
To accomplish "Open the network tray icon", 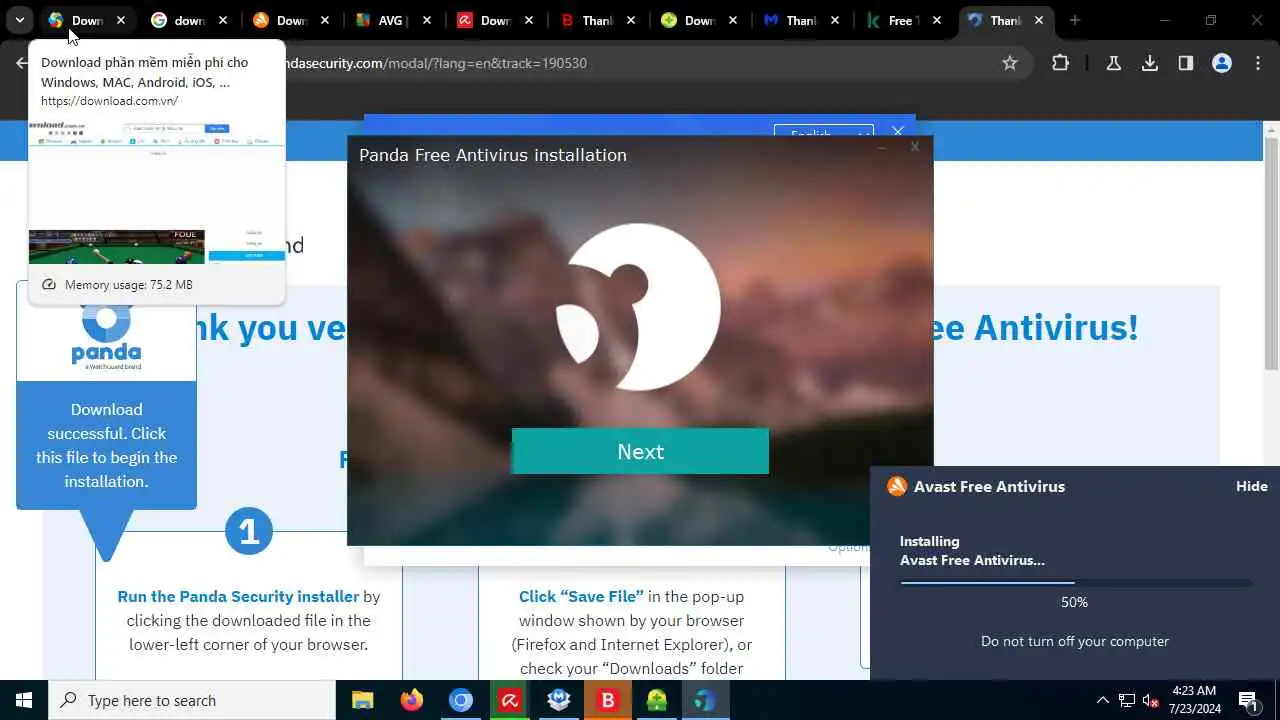I will [x=1127, y=700].
